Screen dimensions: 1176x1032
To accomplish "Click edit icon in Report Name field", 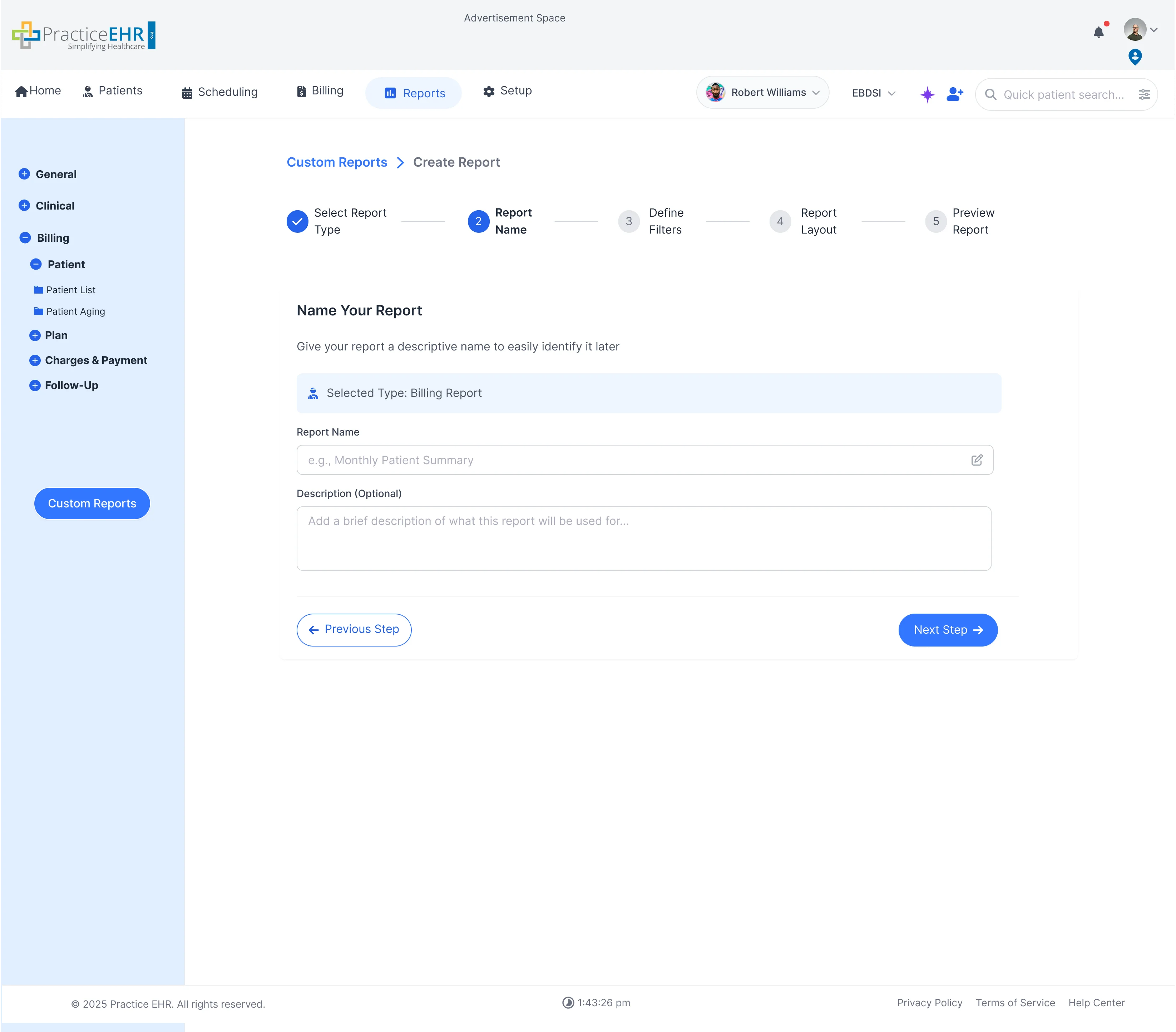I will 976,460.
